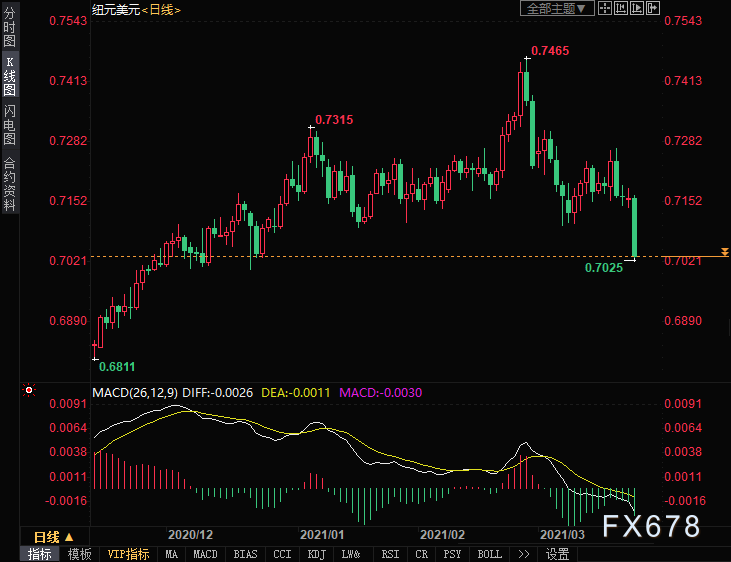Select the 合约资料 side tab
Viewport: 731px width, 562px height.
pyautogui.click(x=10, y=184)
